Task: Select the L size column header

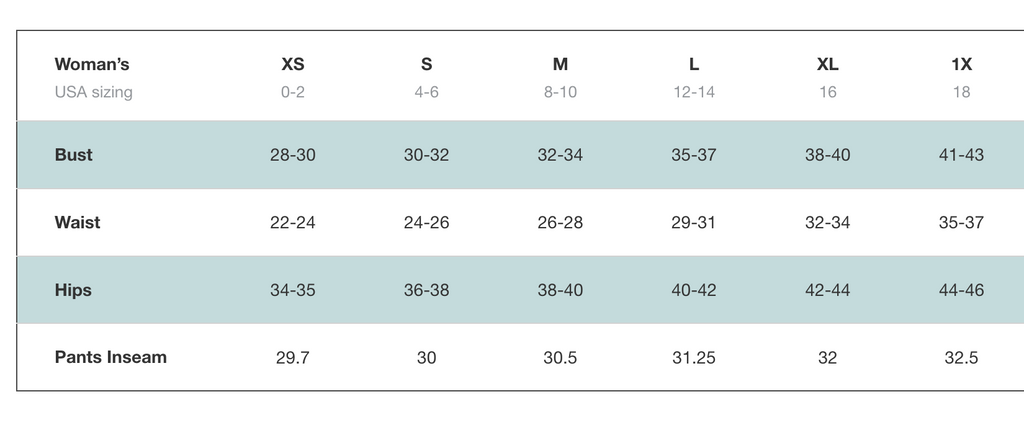Action: click(694, 64)
